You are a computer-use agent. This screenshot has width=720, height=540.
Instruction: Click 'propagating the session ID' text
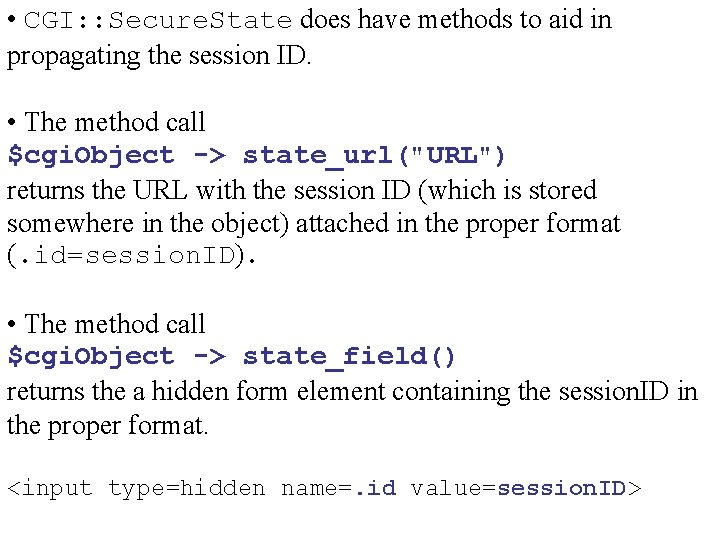click(159, 57)
